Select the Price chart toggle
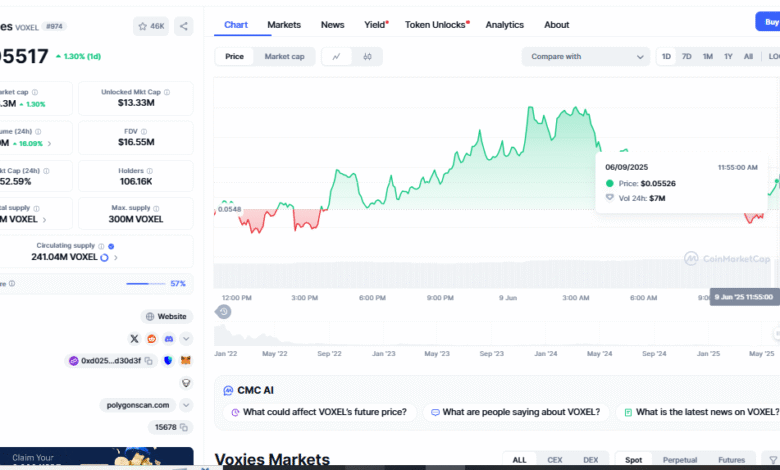Image resolution: width=780 pixels, height=470 pixels. [x=234, y=57]
